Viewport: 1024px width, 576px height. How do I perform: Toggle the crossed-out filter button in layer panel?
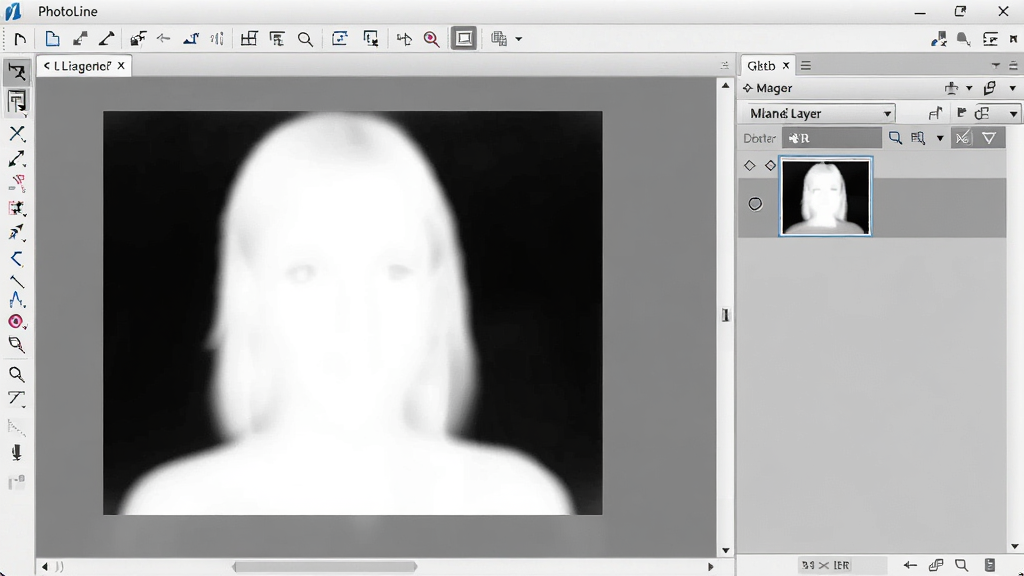[x=962, y=138]
